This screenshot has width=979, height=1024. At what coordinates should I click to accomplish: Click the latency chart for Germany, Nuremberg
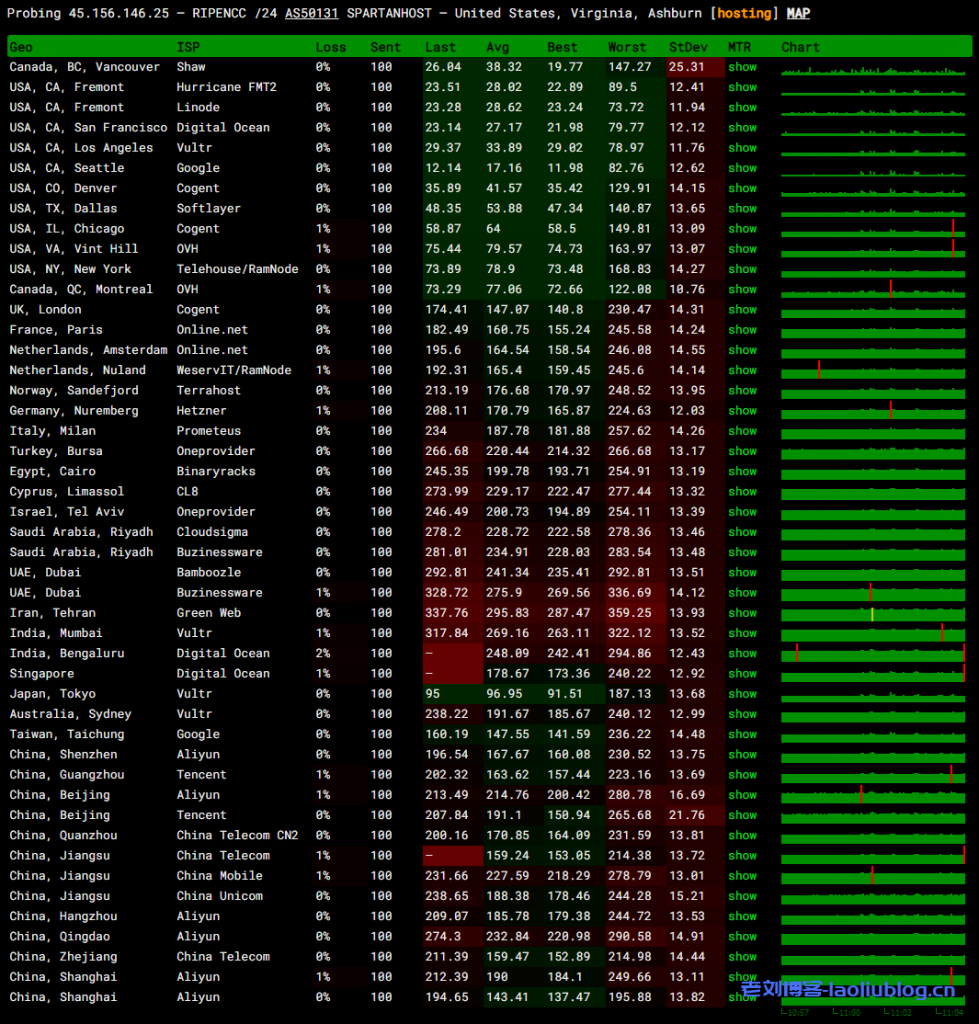[873, 411]
